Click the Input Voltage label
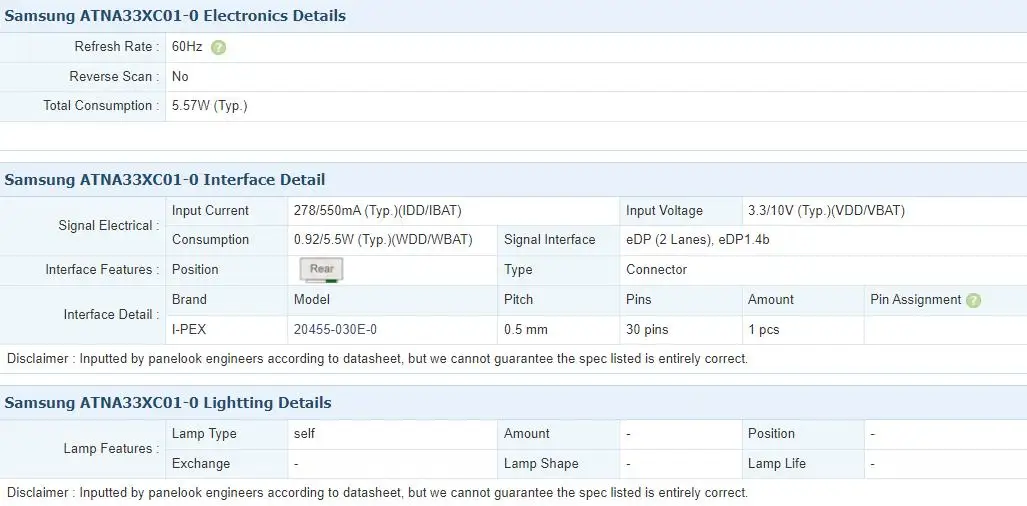The height and width of the screenshot is (506, 1027). 664,211
